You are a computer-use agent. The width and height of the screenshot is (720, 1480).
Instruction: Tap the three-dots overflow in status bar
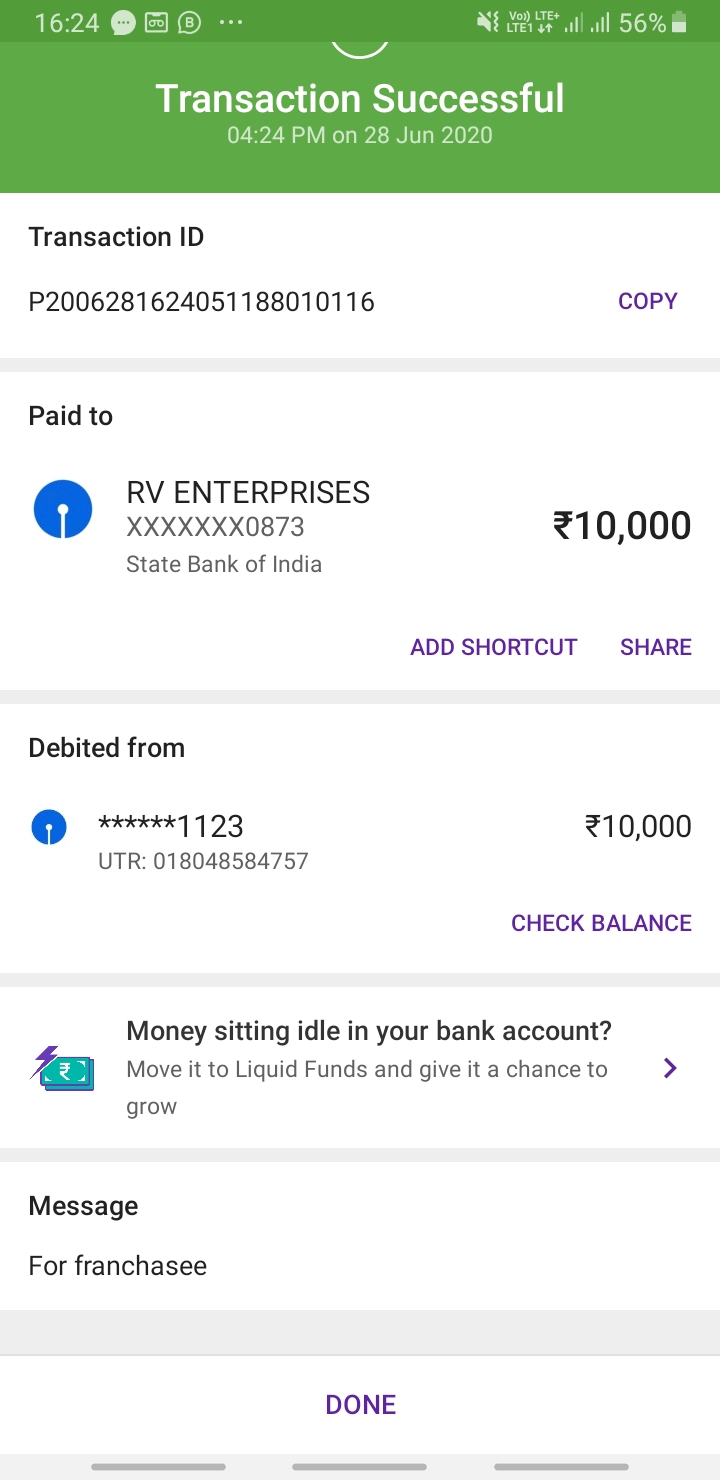pos(230,22)
